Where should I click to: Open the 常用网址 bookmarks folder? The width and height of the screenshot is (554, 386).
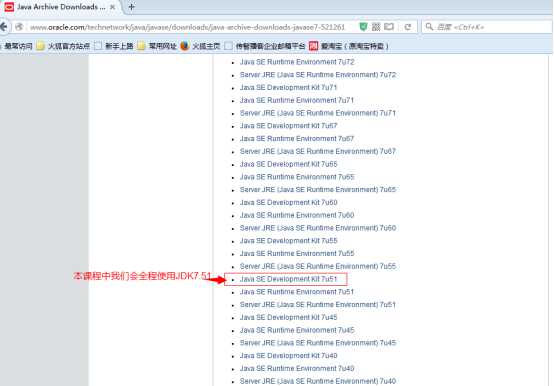(157, 46)
